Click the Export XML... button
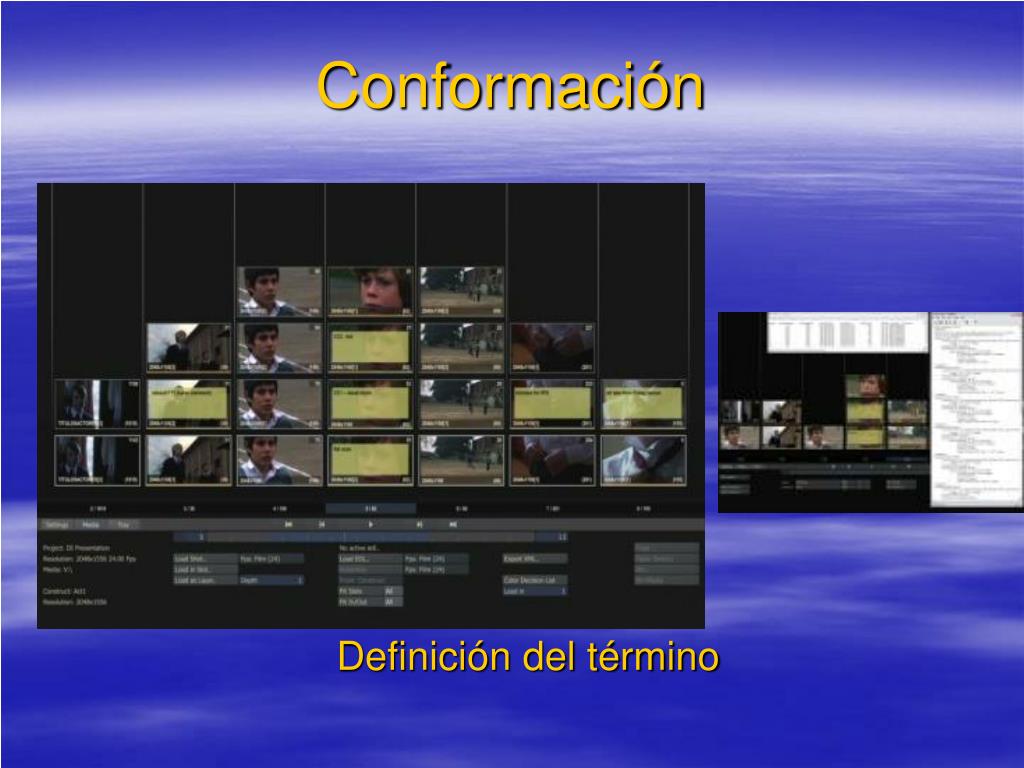The image size is (1024, 768). coord(534,559)
